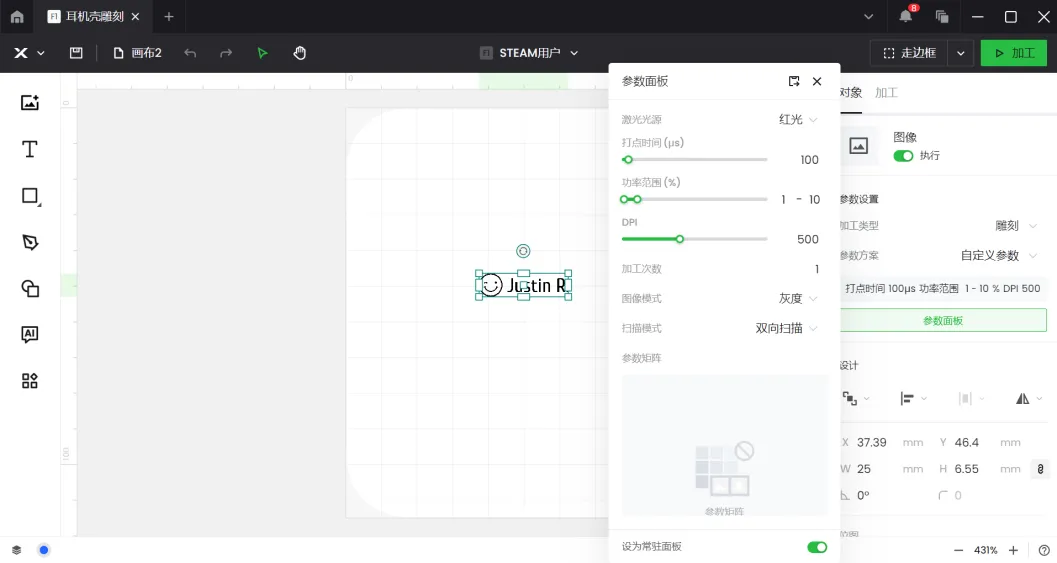This screenshot has width=1057, height=563.
Task: Open the stacked windows icon
Action: pyautogui.click(x=942, y=17)
